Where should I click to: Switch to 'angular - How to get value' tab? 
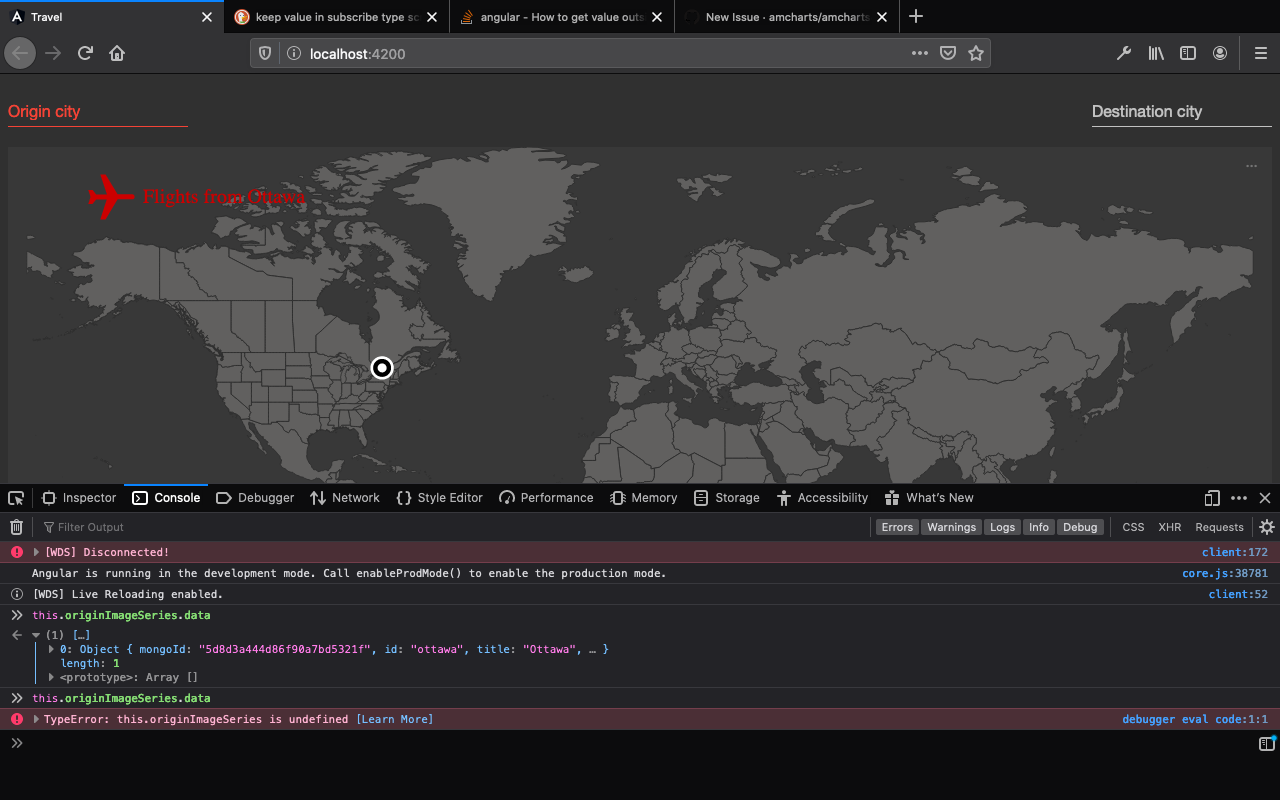tap(562, 17)
